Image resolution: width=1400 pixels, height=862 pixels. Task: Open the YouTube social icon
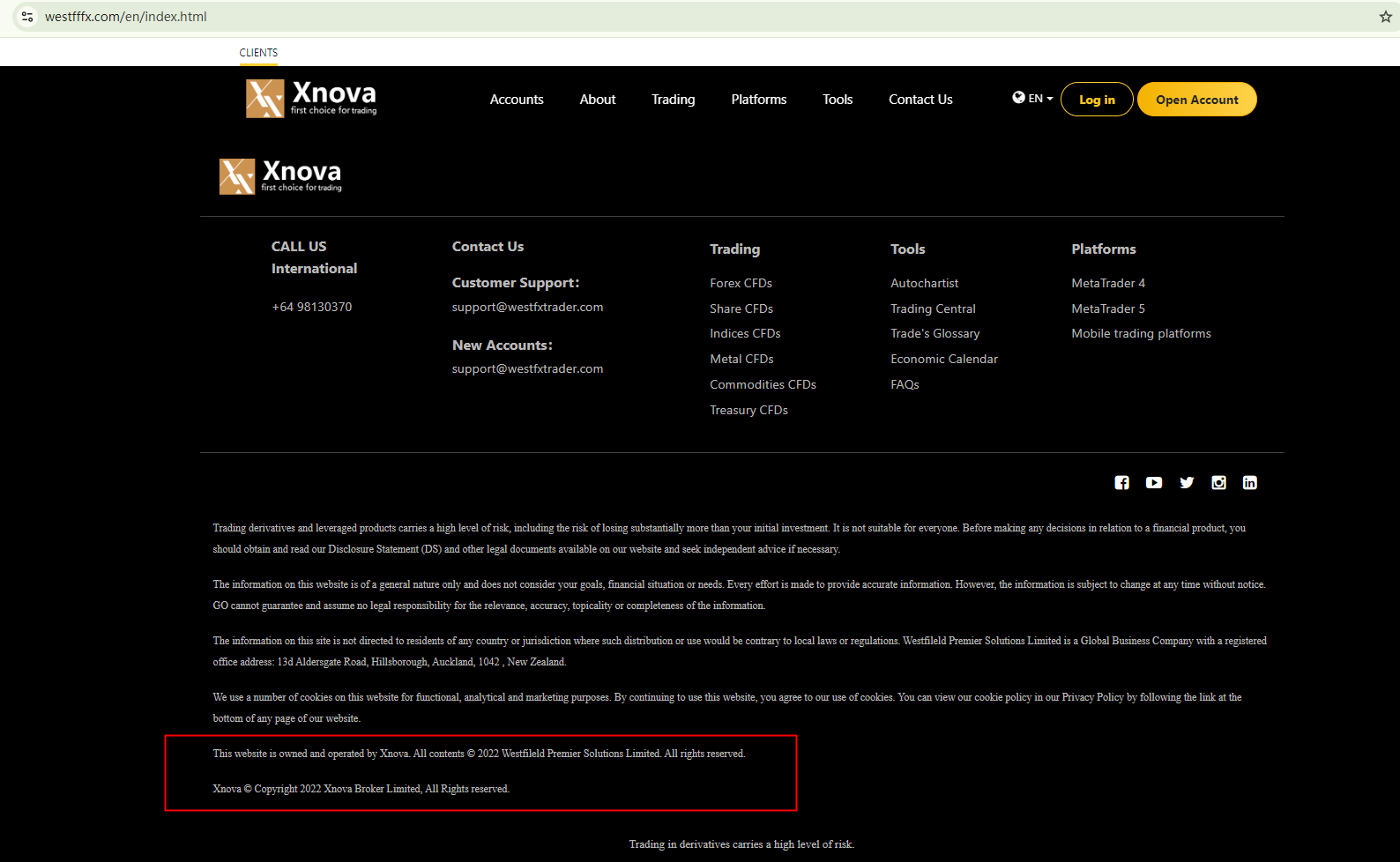1154,483
